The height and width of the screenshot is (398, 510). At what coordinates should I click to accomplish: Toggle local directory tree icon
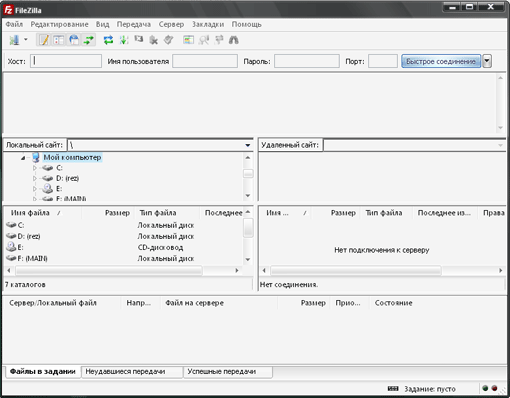(59, 40)
